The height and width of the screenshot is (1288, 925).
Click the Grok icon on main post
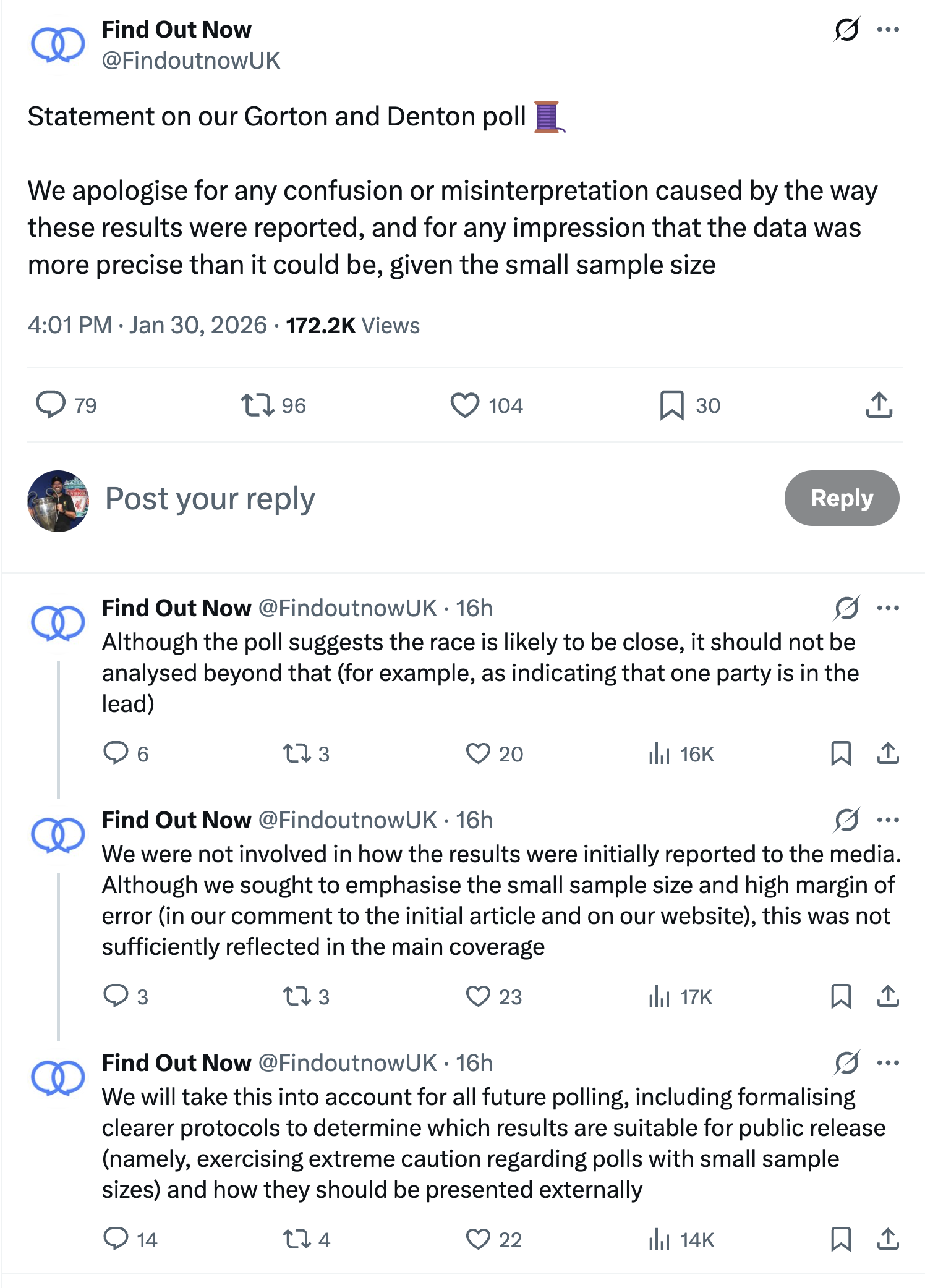[x=846, y=29]
